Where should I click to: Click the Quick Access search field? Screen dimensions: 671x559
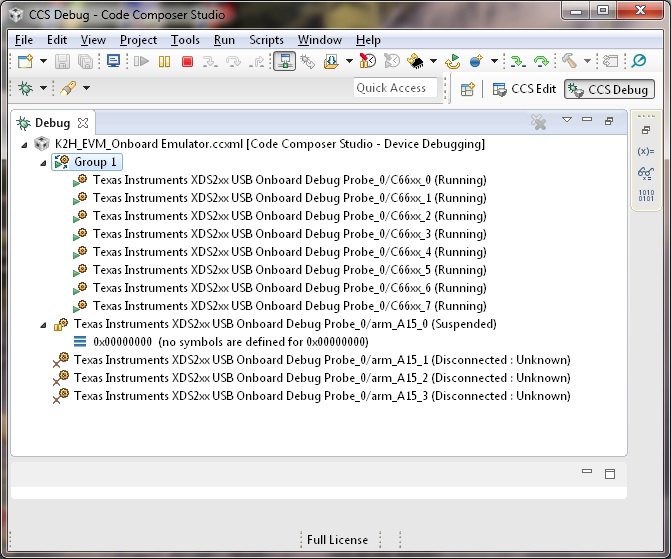coord(396,88)
